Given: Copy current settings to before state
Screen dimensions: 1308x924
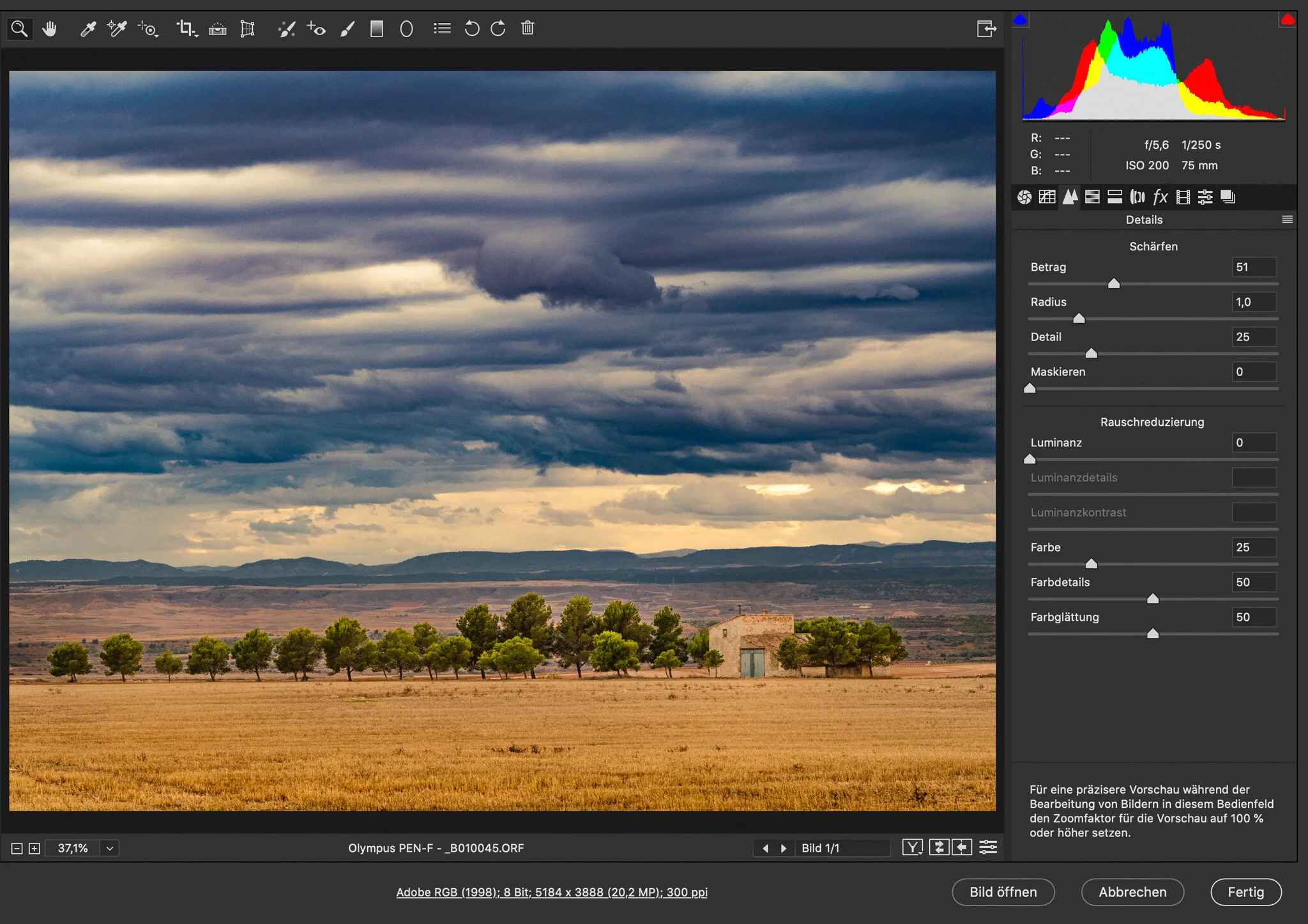Looking at the screenshot, I should point(962,847).
